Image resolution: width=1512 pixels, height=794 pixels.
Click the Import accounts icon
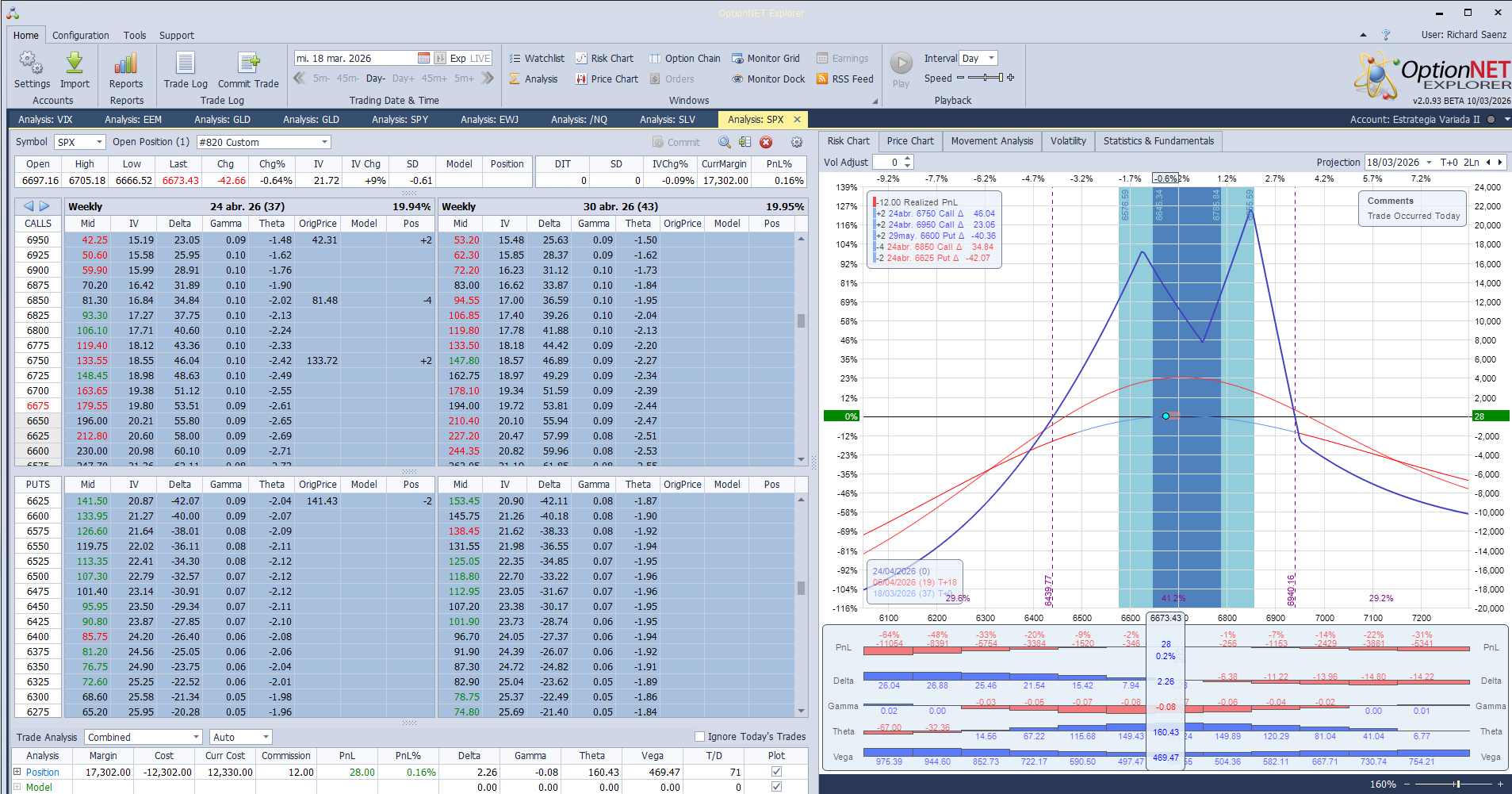[x=75, y=70]
